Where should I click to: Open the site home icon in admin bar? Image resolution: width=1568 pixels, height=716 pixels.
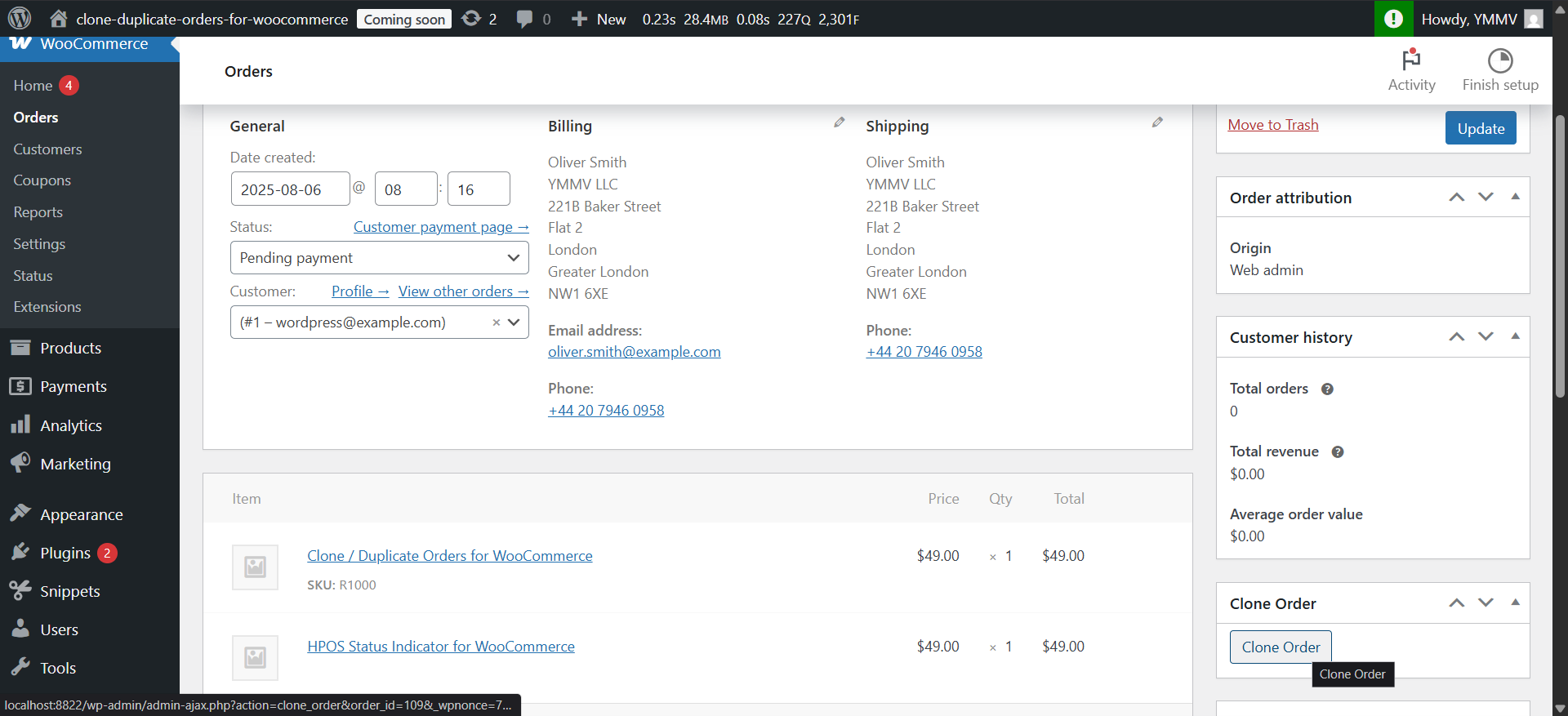pyautogui.click(x=58, y=18)
